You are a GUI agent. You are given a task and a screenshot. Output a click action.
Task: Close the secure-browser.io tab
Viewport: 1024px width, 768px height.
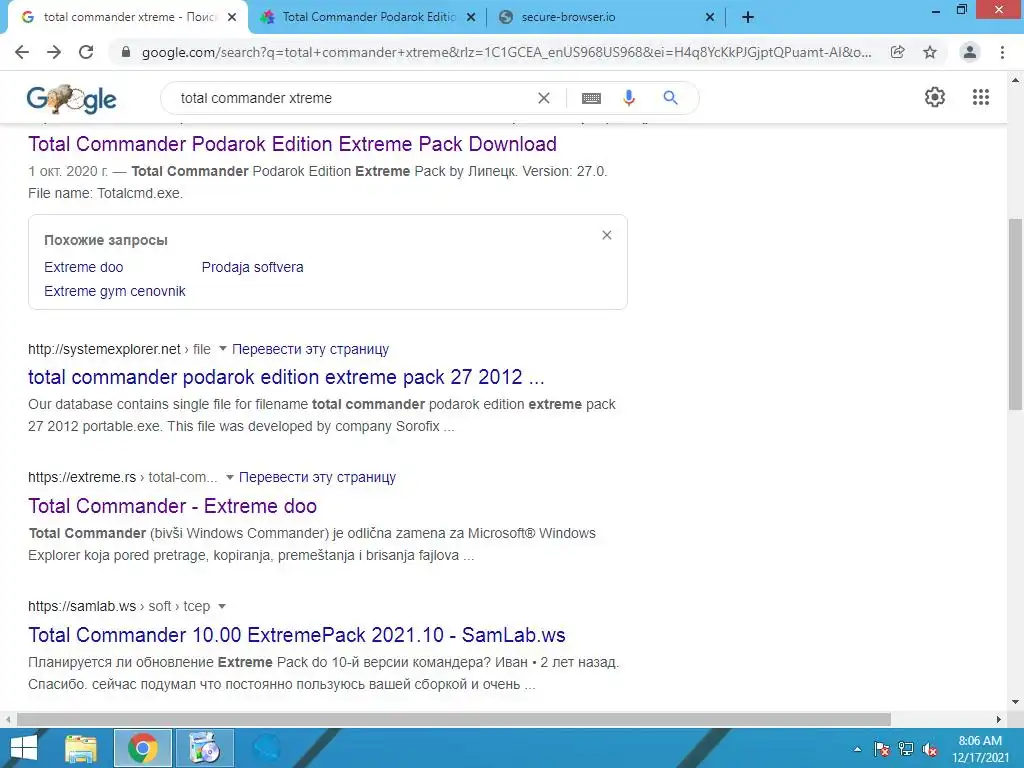click(710, 18)
